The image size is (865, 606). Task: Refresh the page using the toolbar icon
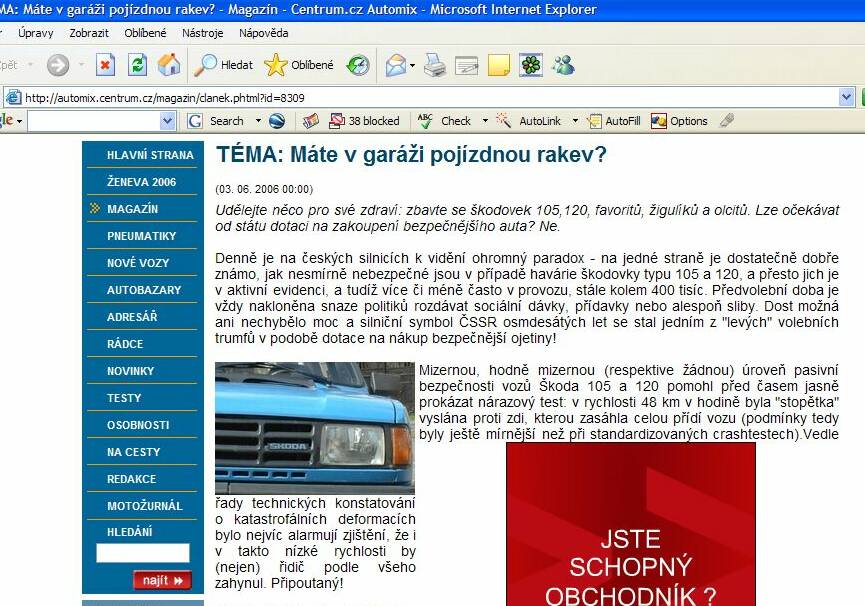coord(137,65)
